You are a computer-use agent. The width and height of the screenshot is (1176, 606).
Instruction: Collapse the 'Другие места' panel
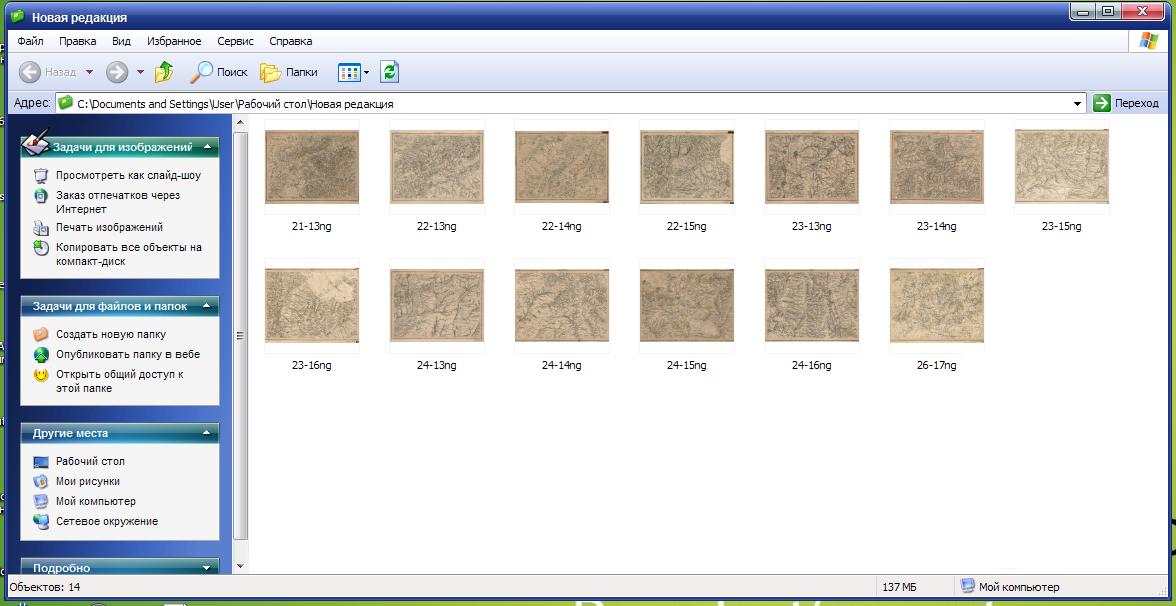pos(207,433)
